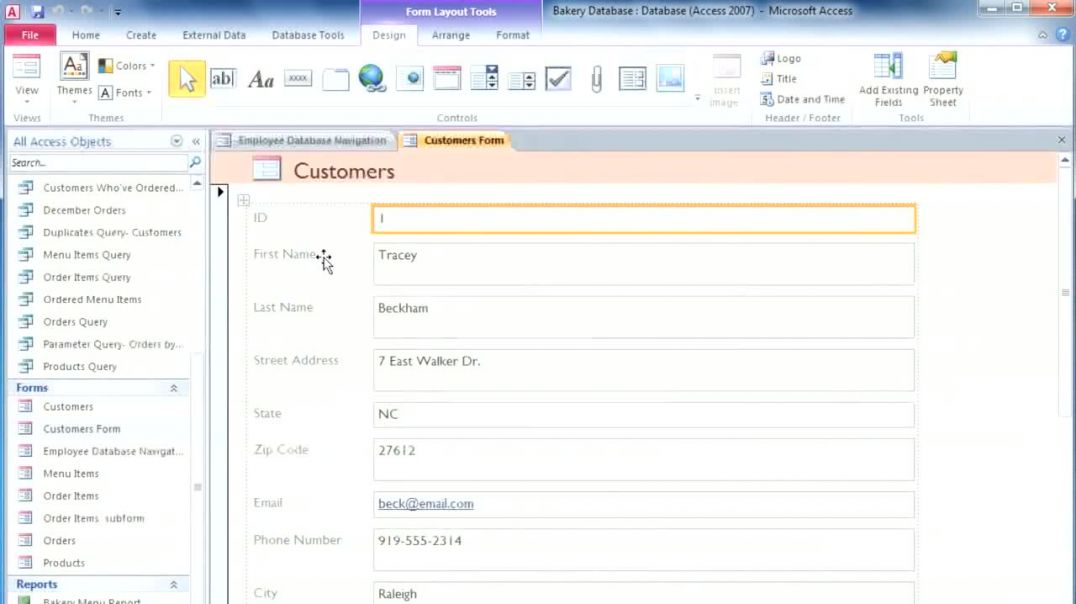Click the Phone Number field 919-555-2314

click(644, 550)
